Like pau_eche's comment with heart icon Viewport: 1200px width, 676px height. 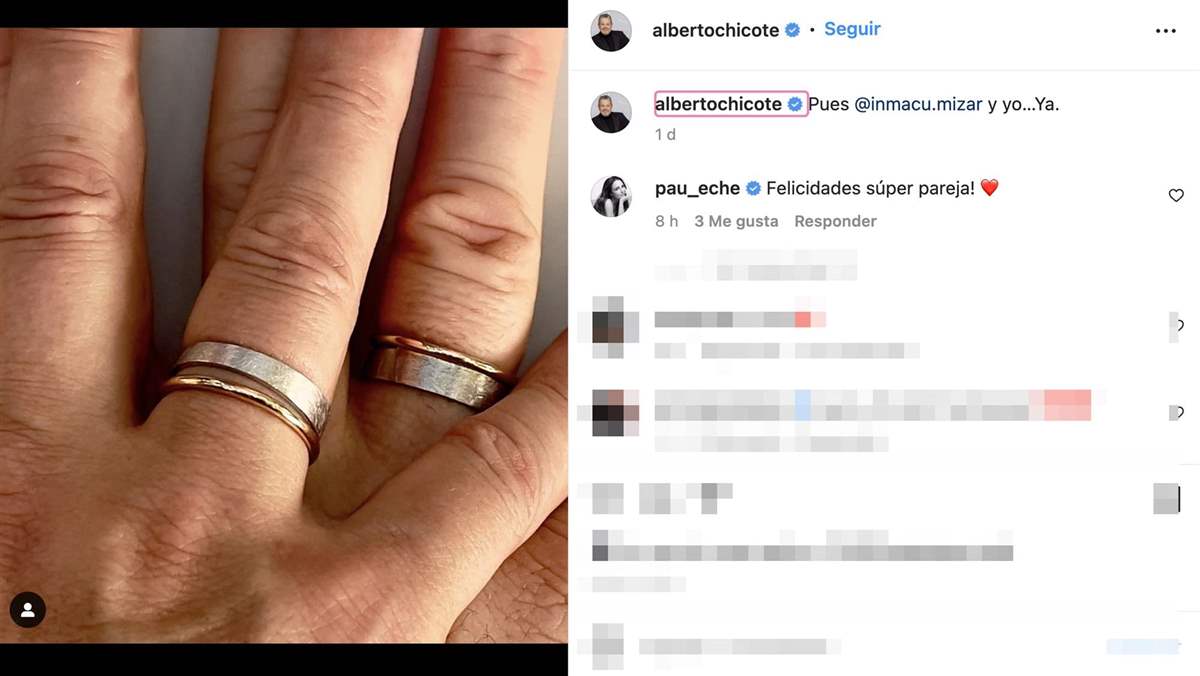(1176, 195)
